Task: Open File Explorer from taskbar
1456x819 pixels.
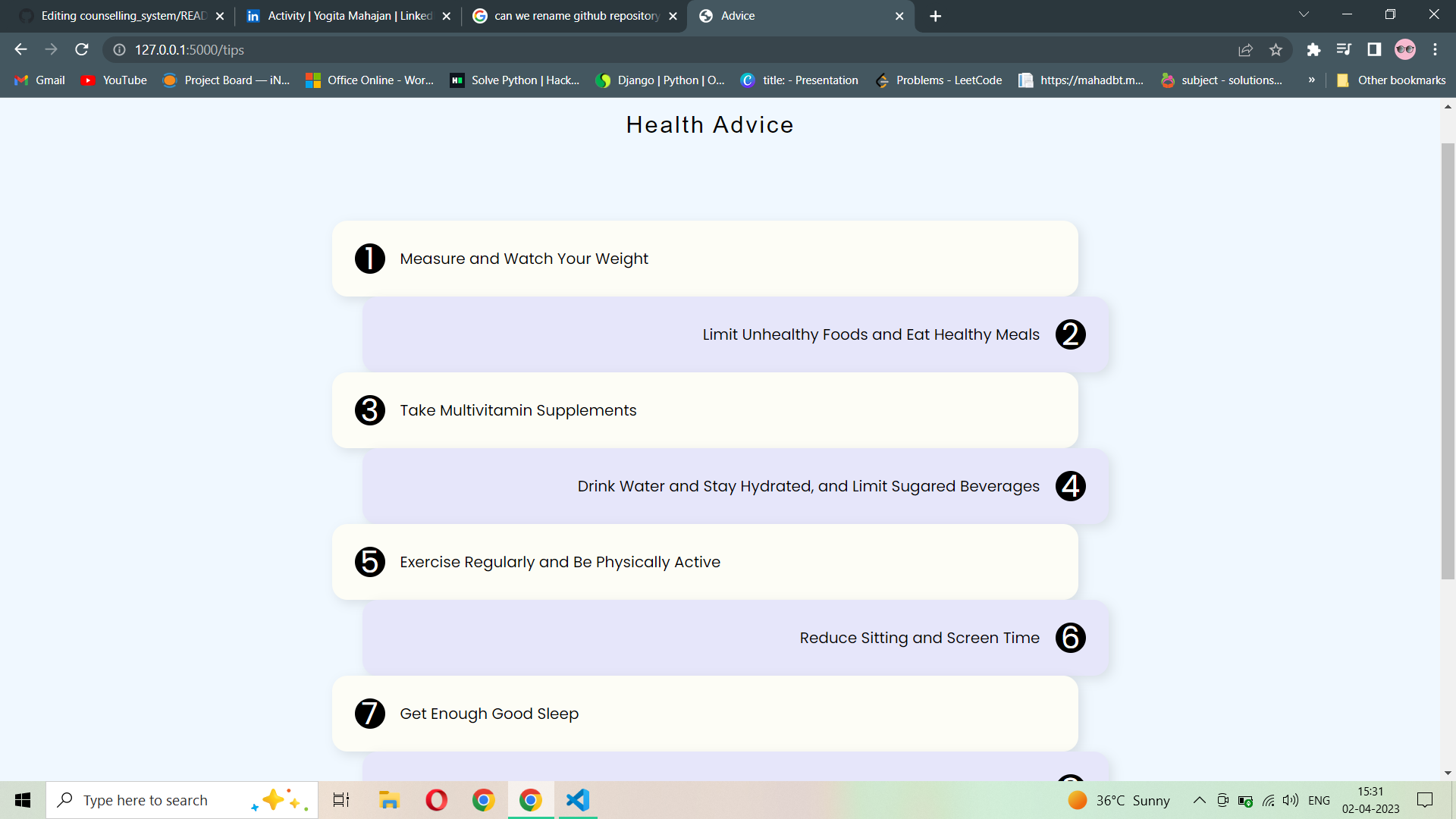Action: click(x=389, y=800)
